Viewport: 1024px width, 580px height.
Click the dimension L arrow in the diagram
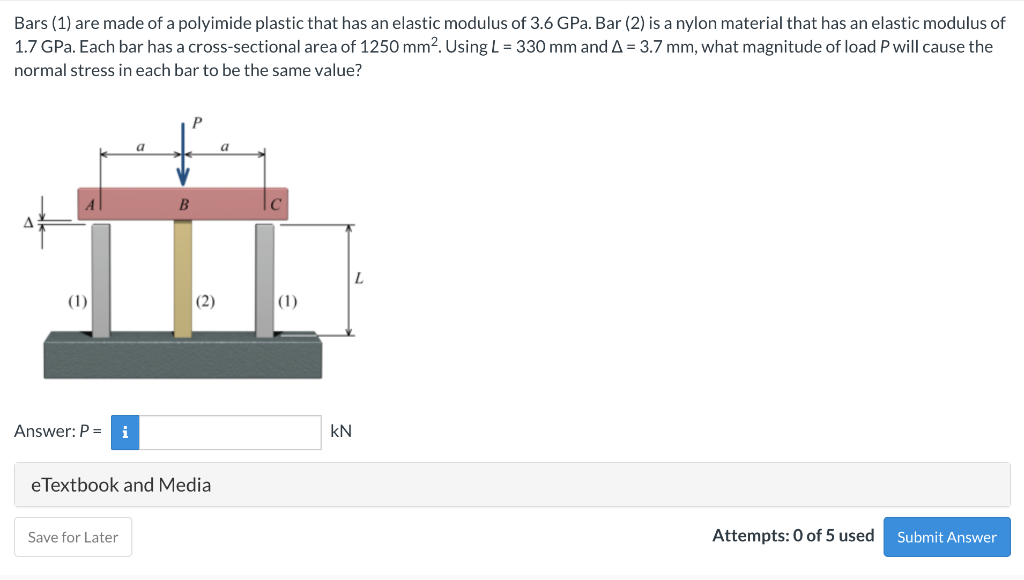pos(349,280)
